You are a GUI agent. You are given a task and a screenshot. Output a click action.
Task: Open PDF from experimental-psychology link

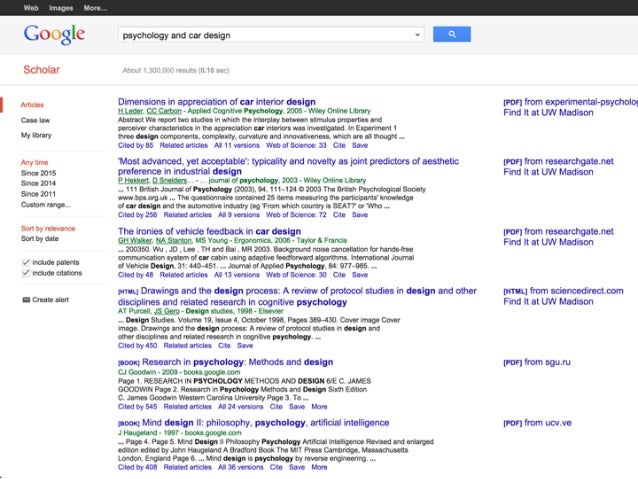[x=570, y=102]
